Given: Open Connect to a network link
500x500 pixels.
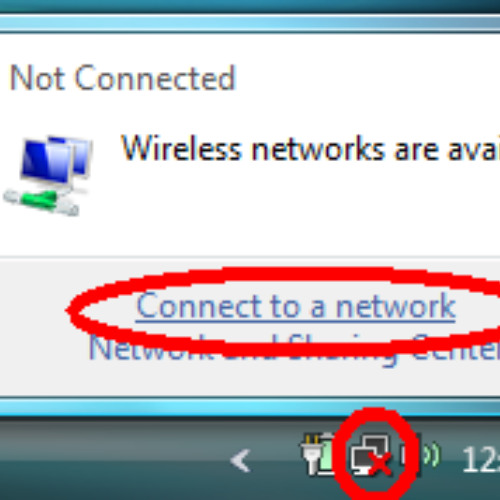Looking at the screenshot, I should click(296, 306).
